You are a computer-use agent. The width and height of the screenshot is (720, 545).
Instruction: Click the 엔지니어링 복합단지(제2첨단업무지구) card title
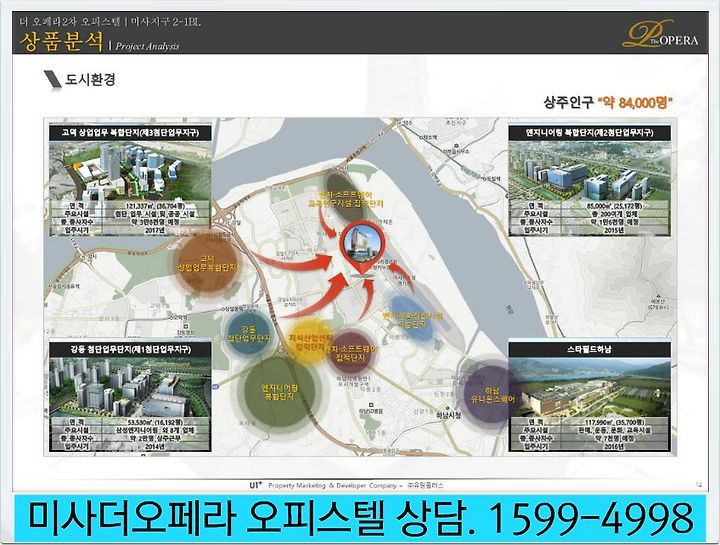click(x=590, y=133)
